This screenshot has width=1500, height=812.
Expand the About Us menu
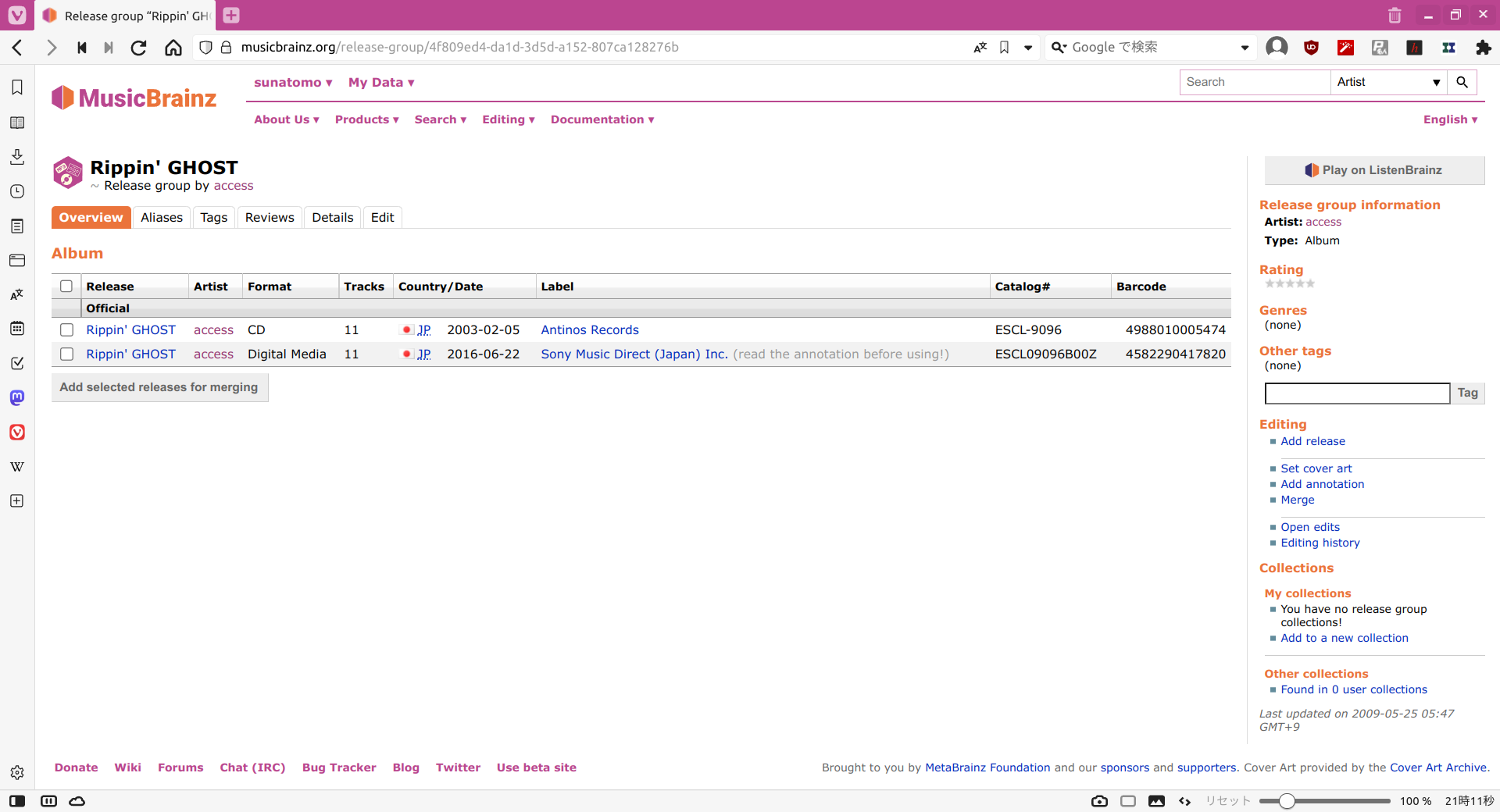pyautogui.click(x=287, y=119)
